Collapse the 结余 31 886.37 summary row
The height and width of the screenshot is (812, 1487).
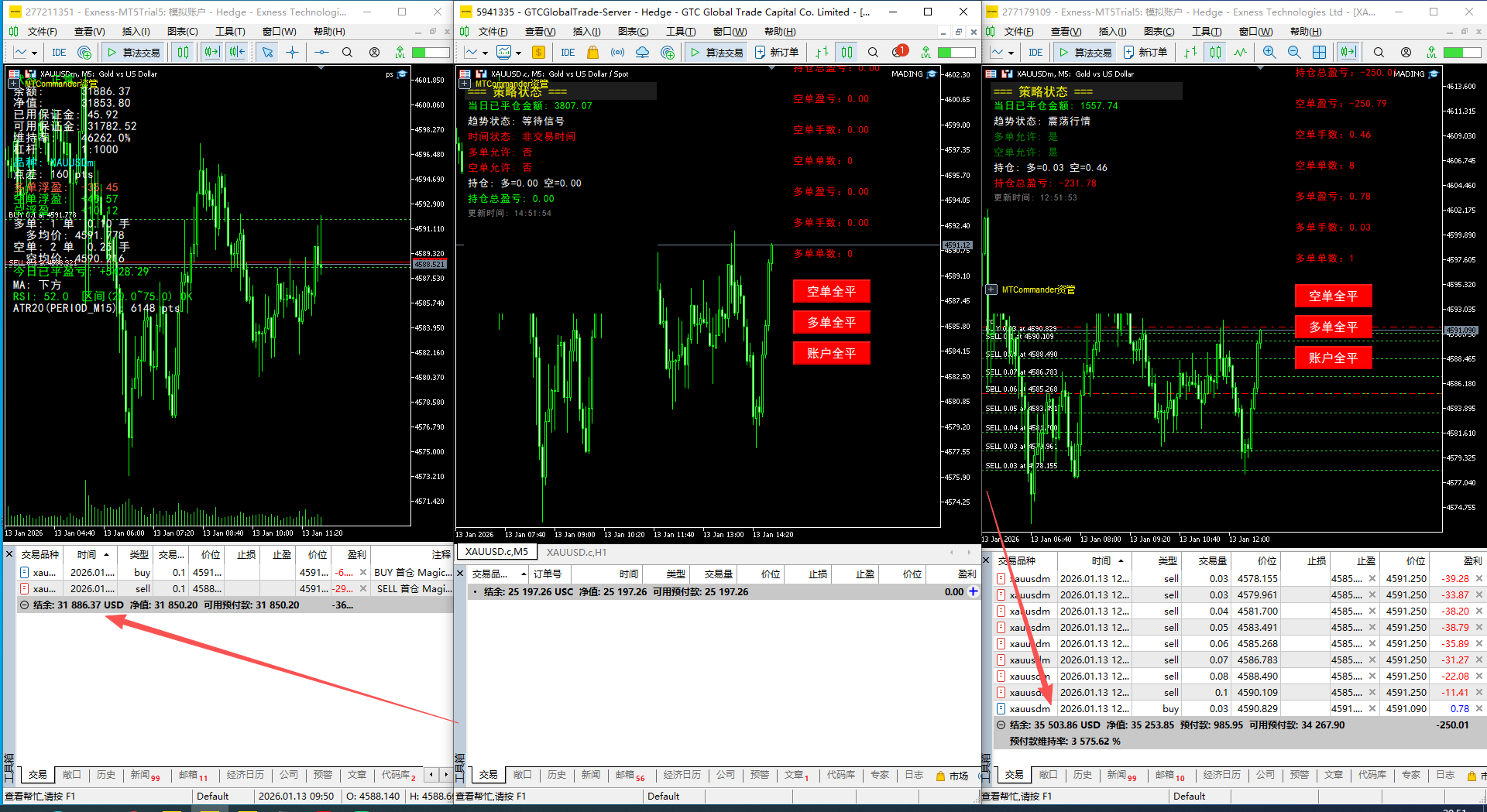point(24,605)
